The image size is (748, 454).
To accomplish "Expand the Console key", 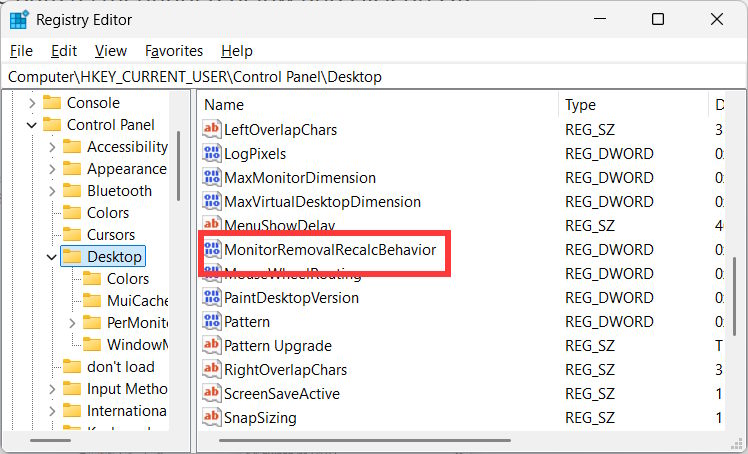I will 32,103.
